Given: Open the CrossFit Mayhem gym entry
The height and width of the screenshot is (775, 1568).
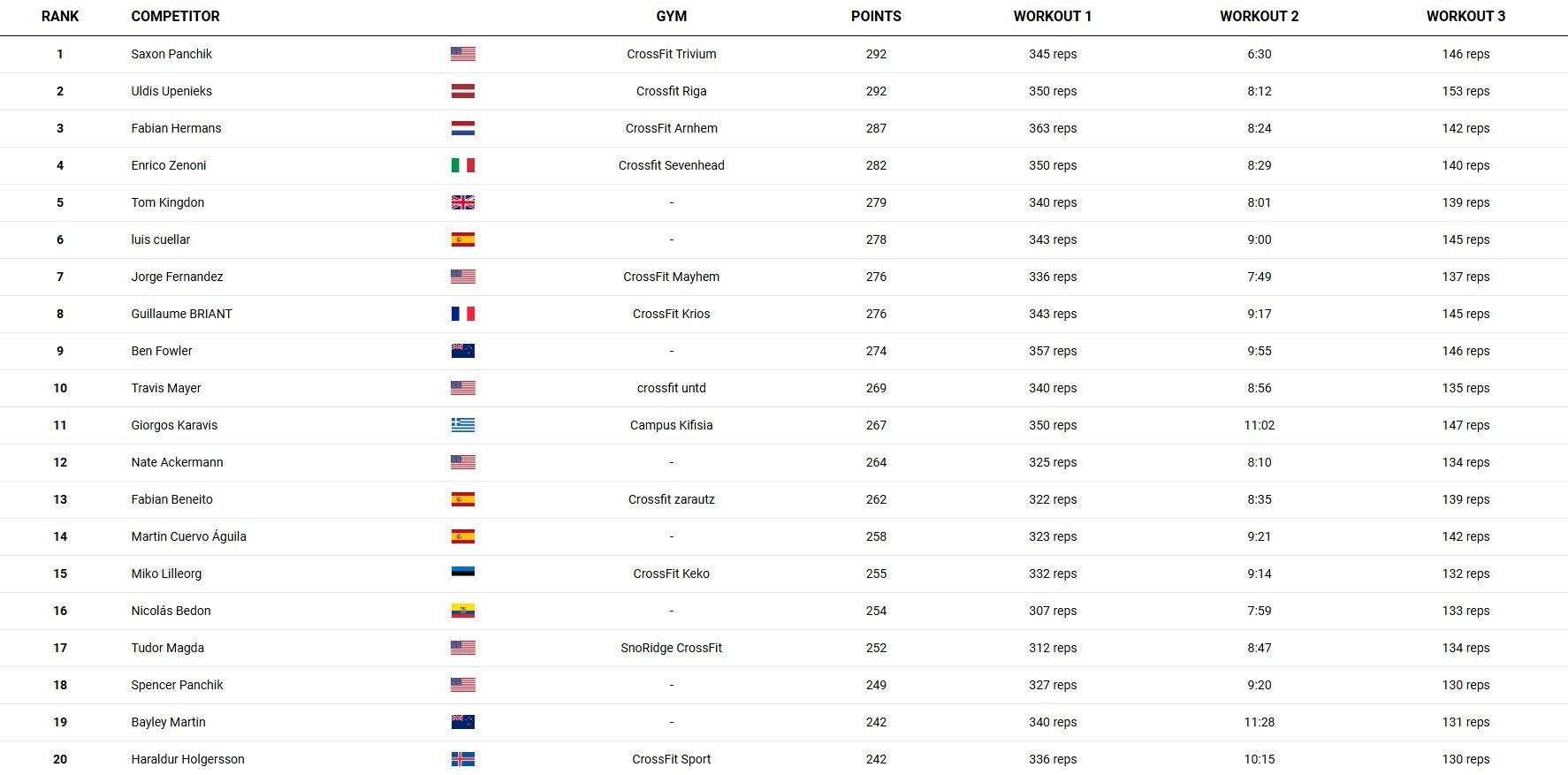Looking at the screenshot, I should click(x=672, y=277).
